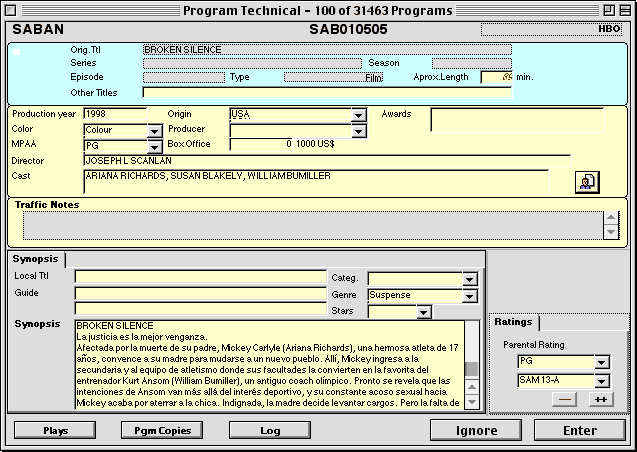
Task: Select the Synopsis tab
Action: coord(35,259)
